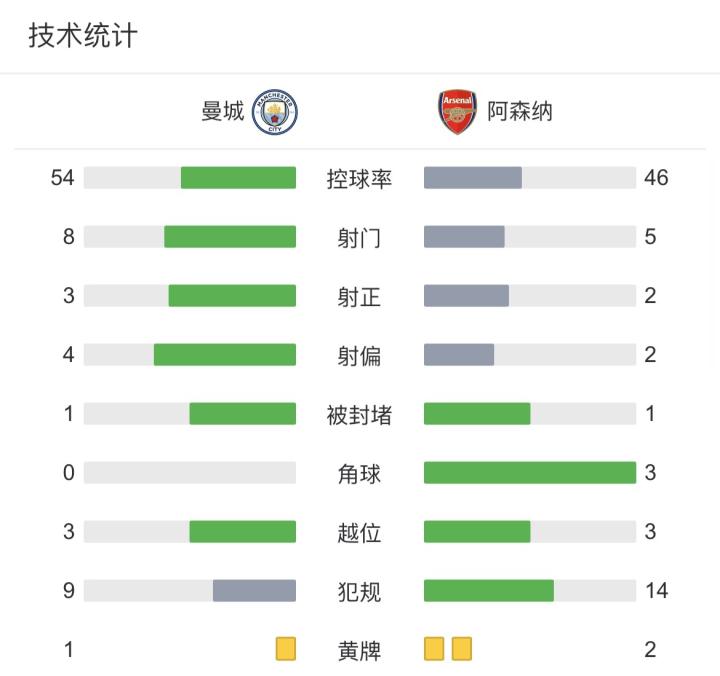The width and height of the screenshot is (720, 676).
Task: Click Arsenal's fouls value 14
Action: click(657, 591)
